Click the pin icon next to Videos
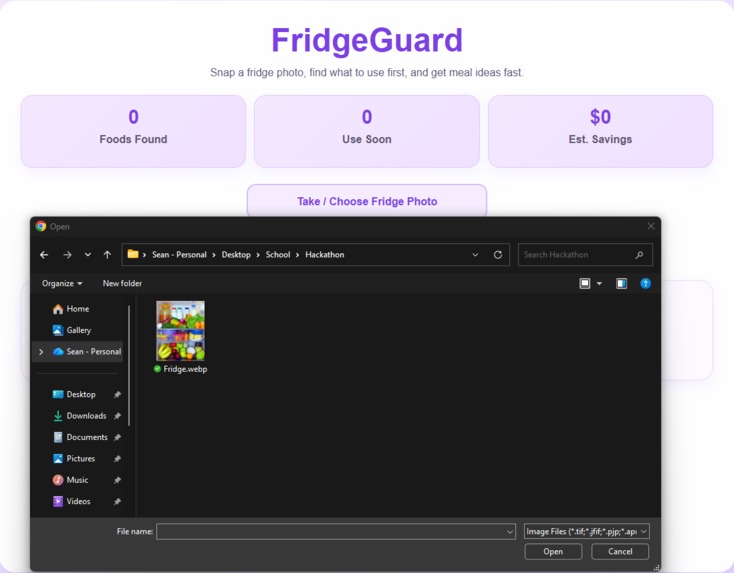This screenshot has width=734, height=573. click(117, 502)
